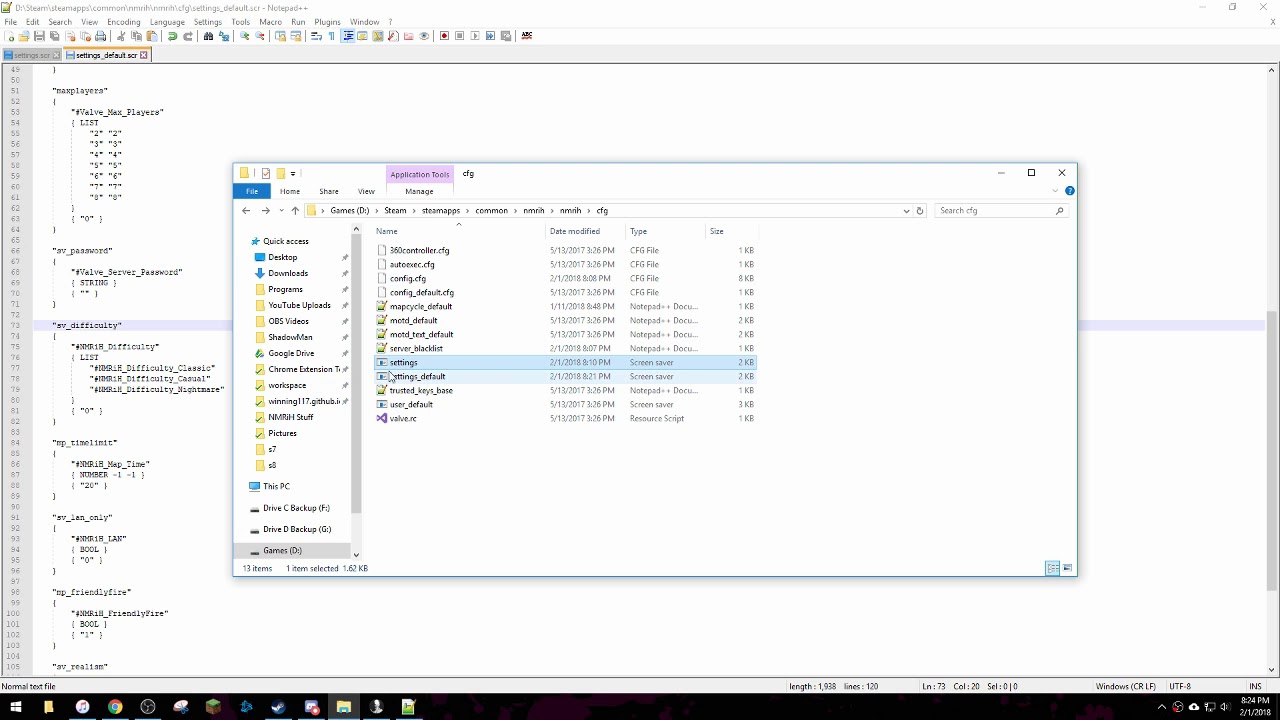
Task: Expand the ribbon with the caret next to Help
Action: (x=1055, y=191)
